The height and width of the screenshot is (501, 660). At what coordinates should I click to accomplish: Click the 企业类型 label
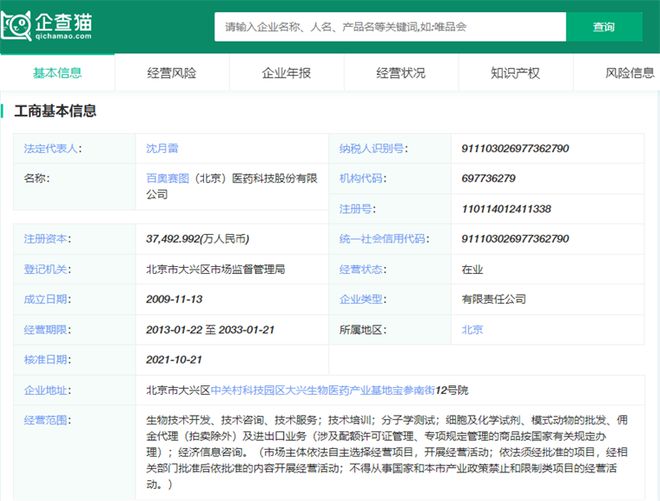point(363,299)
